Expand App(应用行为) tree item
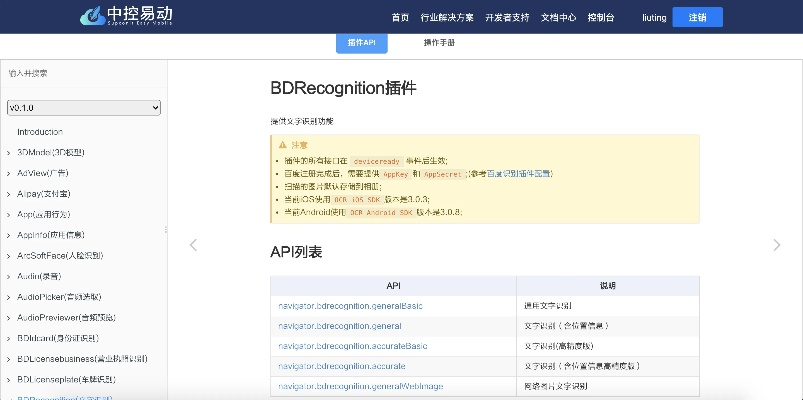The width and height of the screenshot is (803, 400). pyautogui.click(x=8, y=215)
